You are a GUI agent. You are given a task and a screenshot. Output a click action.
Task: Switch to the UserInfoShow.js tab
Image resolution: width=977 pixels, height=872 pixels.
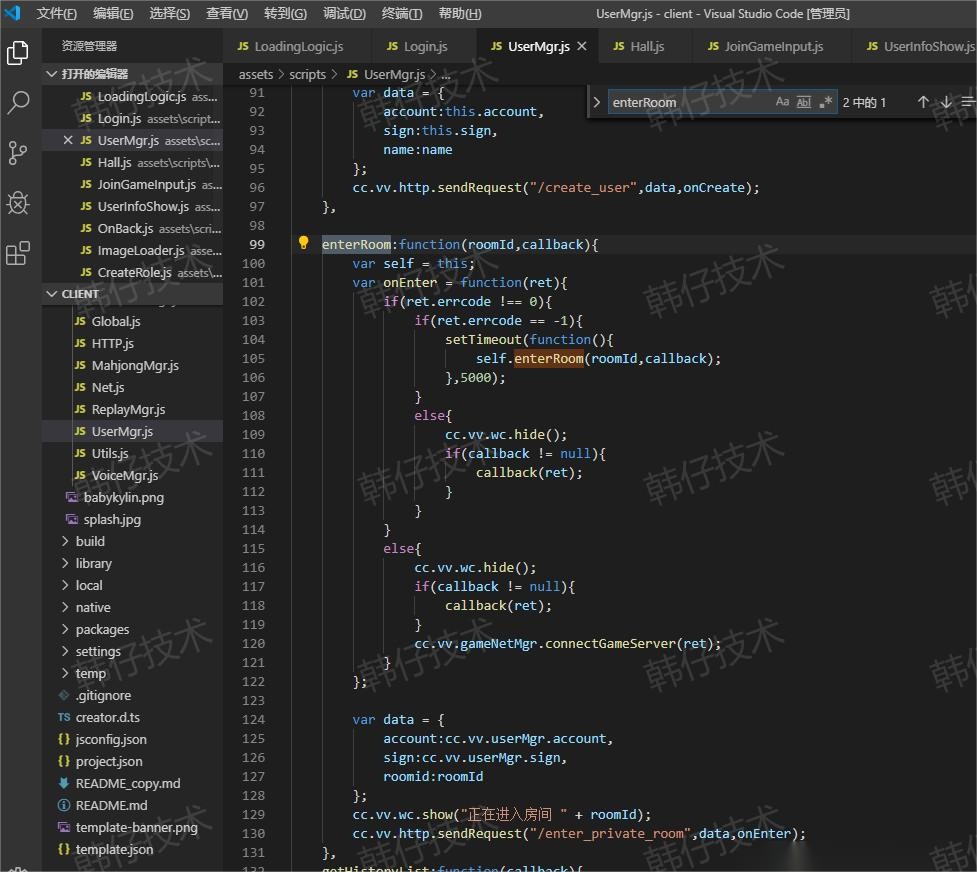click(x=915, y=46)
